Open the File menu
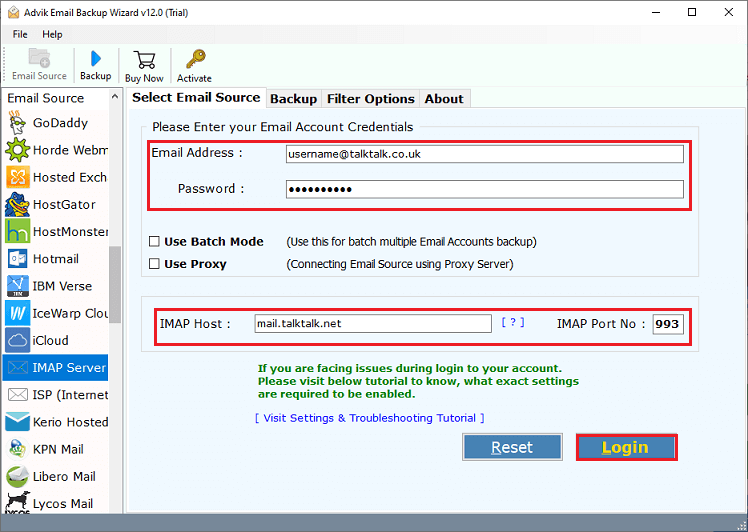 click(x=20, y=34)
